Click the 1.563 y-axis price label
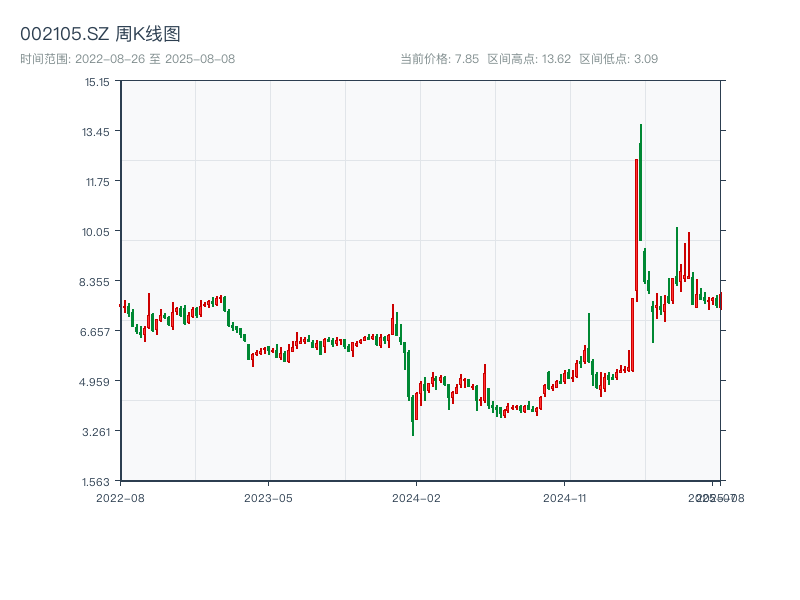 [x=96, y=481]
